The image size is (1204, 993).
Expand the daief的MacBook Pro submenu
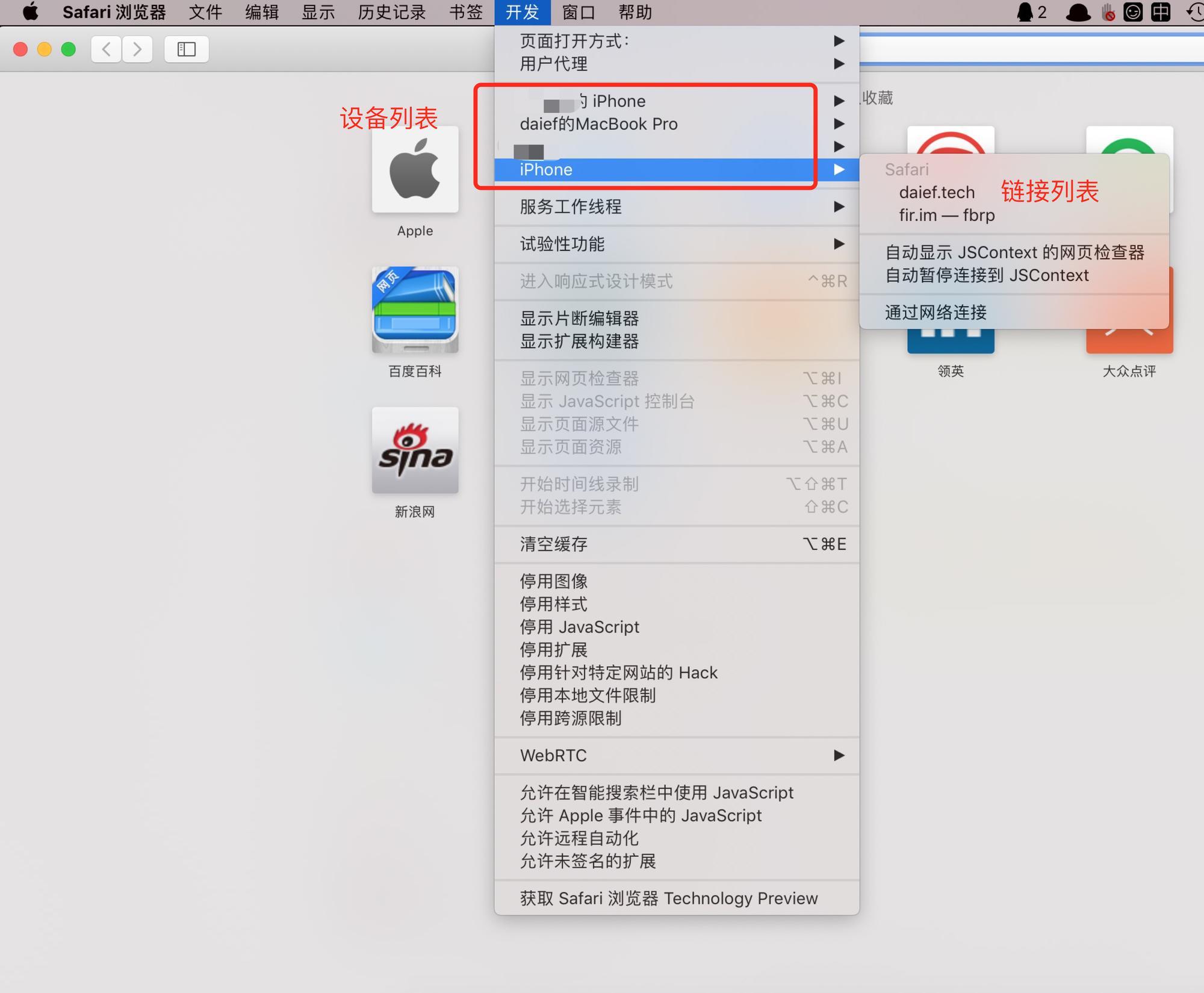tap(598, 123)
